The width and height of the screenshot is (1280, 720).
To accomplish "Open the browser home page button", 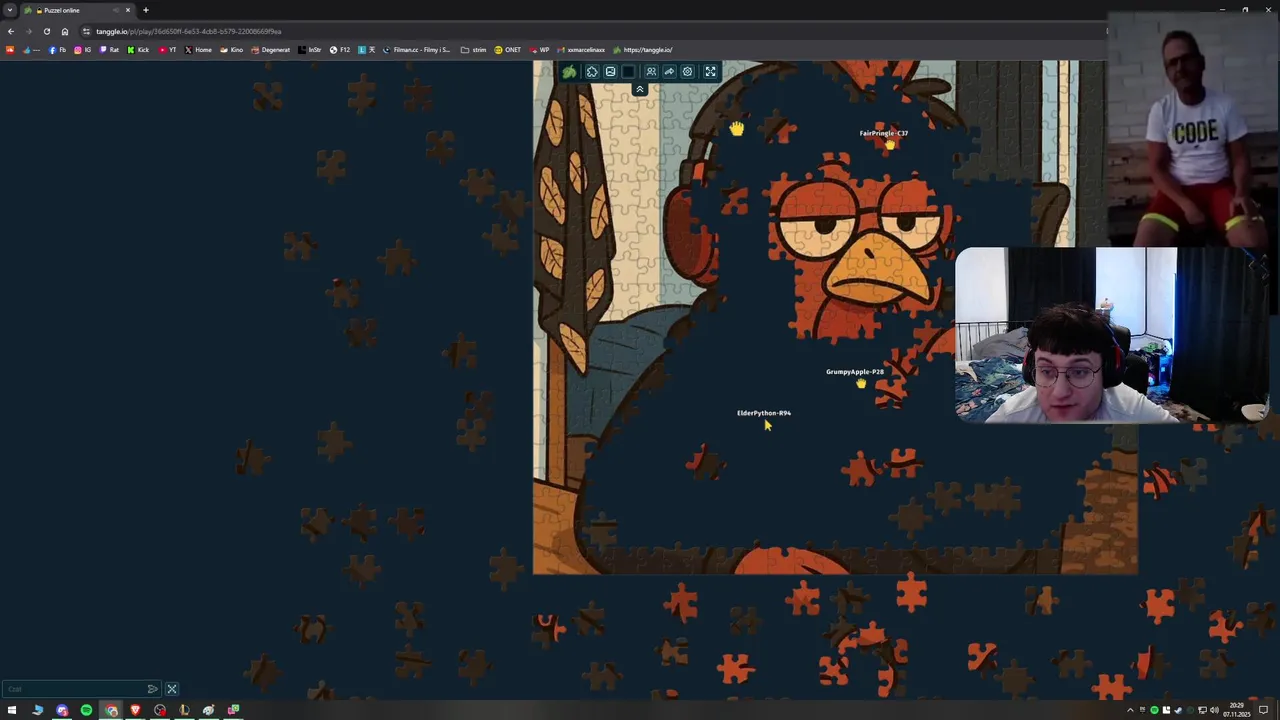I will (65, 31).
